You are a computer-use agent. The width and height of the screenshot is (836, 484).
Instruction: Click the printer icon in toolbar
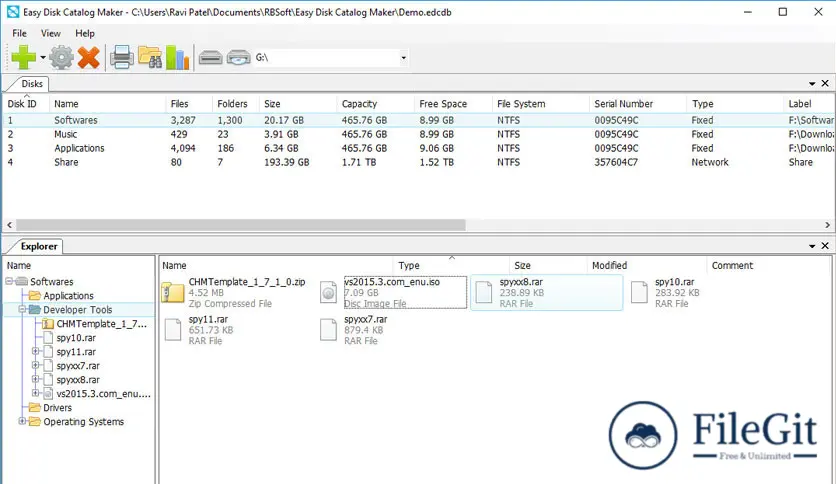(122, 57)
